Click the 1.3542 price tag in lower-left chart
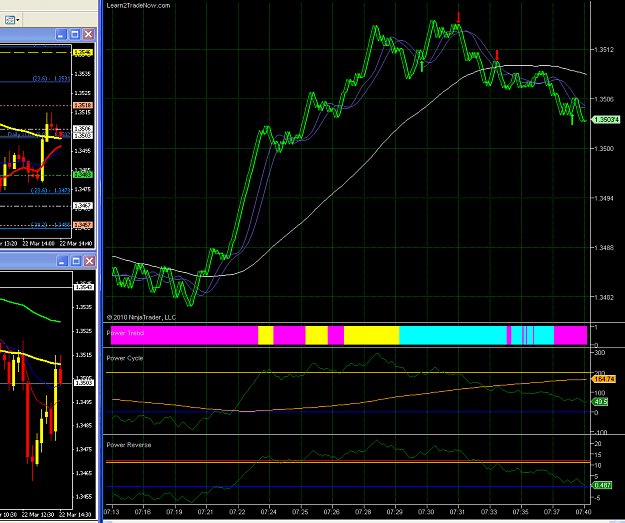 pos(84,287)
